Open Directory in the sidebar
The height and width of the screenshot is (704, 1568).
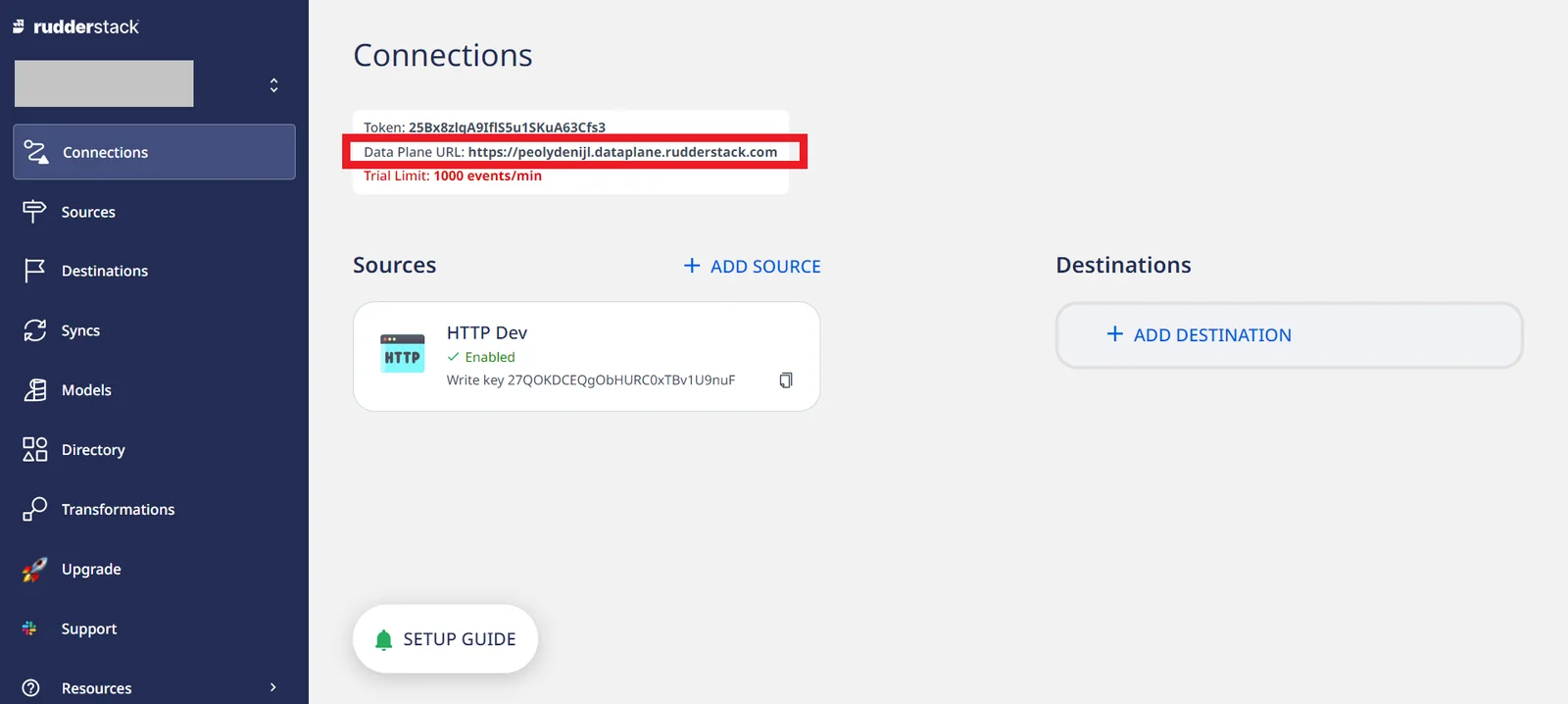pyautogui.click(x=93, y=450)
